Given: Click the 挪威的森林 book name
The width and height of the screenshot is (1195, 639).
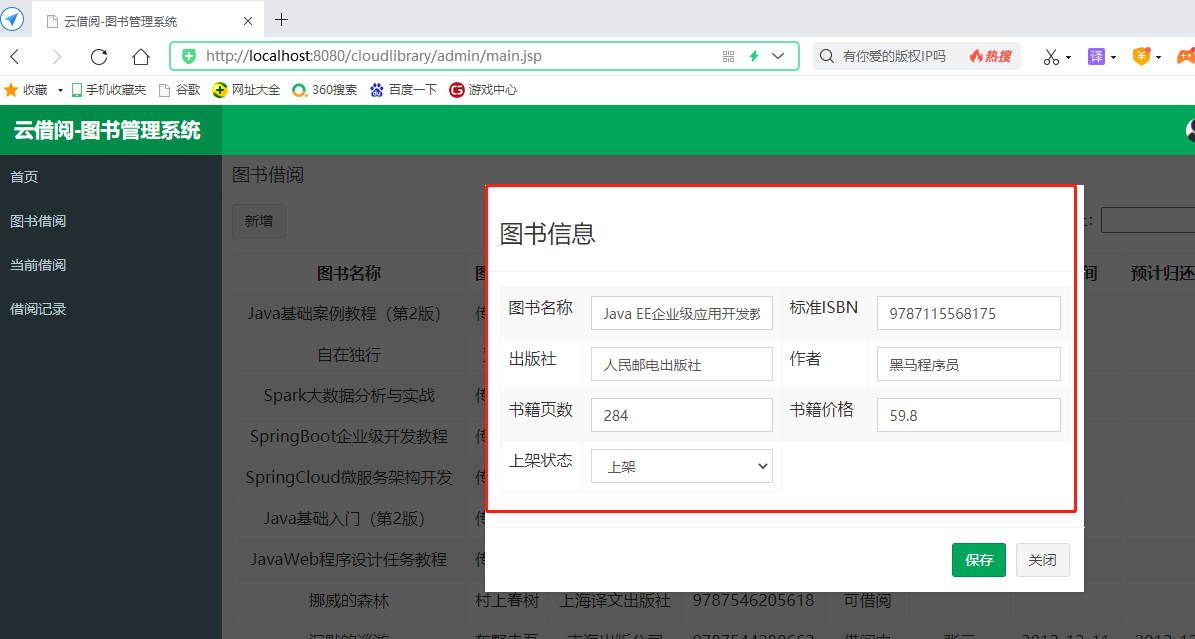Looking at the screenshot, I should tap(348, 601).
